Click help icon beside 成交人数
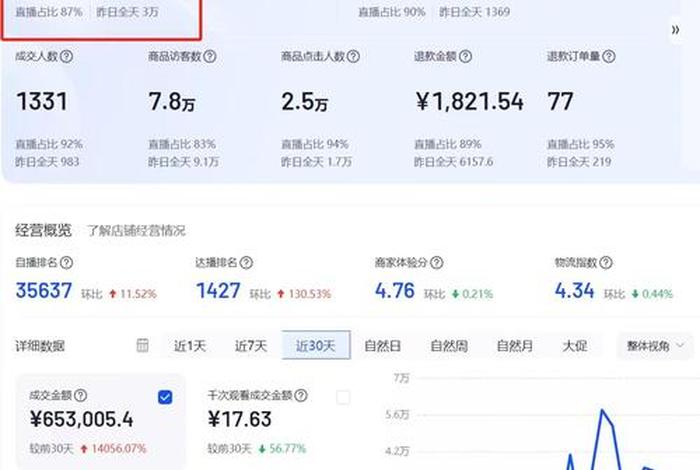 point(67,56)
